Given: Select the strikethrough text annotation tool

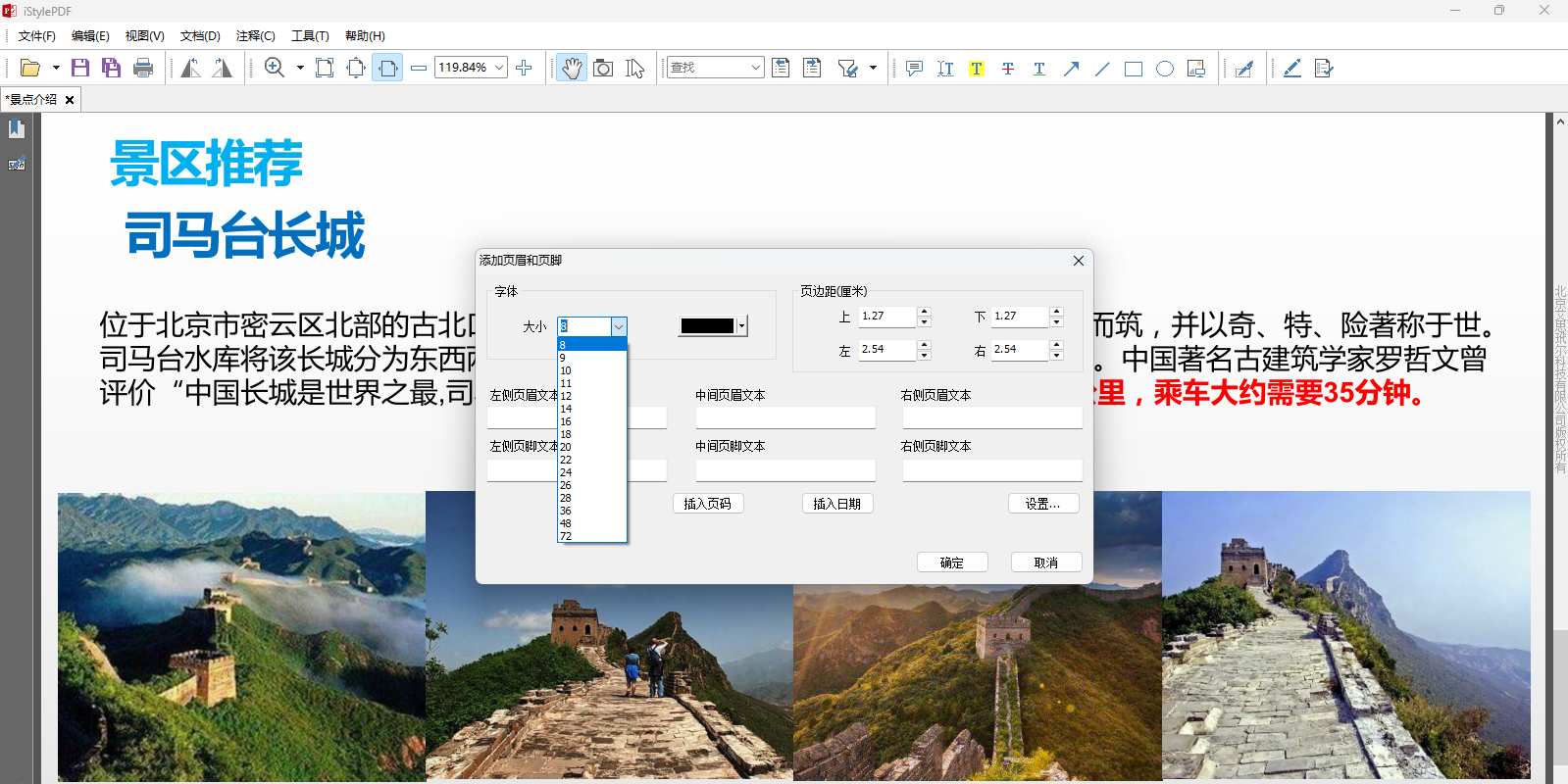Looking at the screenshot, I should coord(1007,69).
